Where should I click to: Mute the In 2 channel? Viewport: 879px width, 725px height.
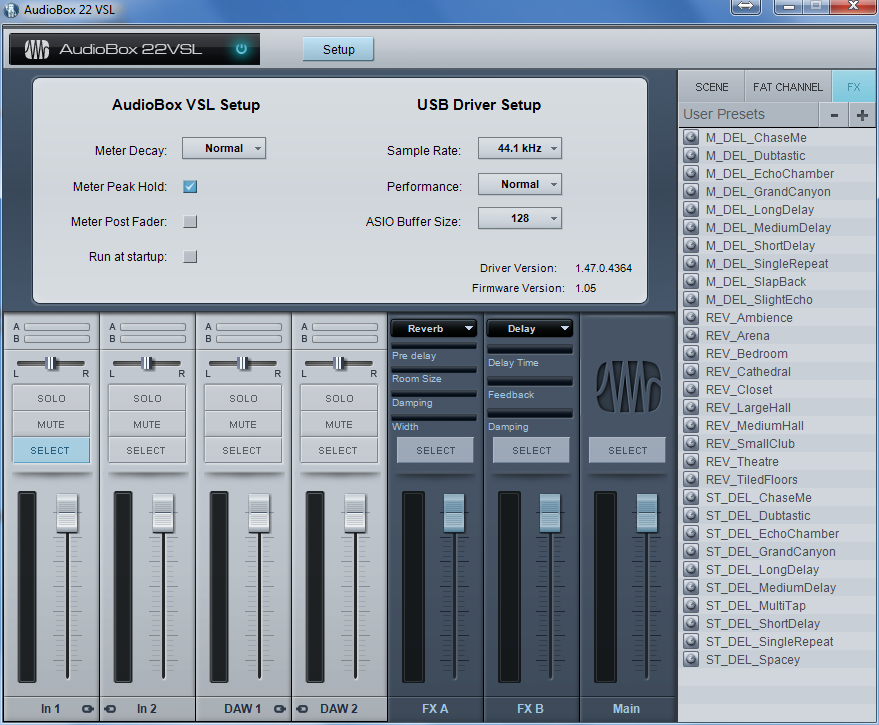(x=147, y=424)
